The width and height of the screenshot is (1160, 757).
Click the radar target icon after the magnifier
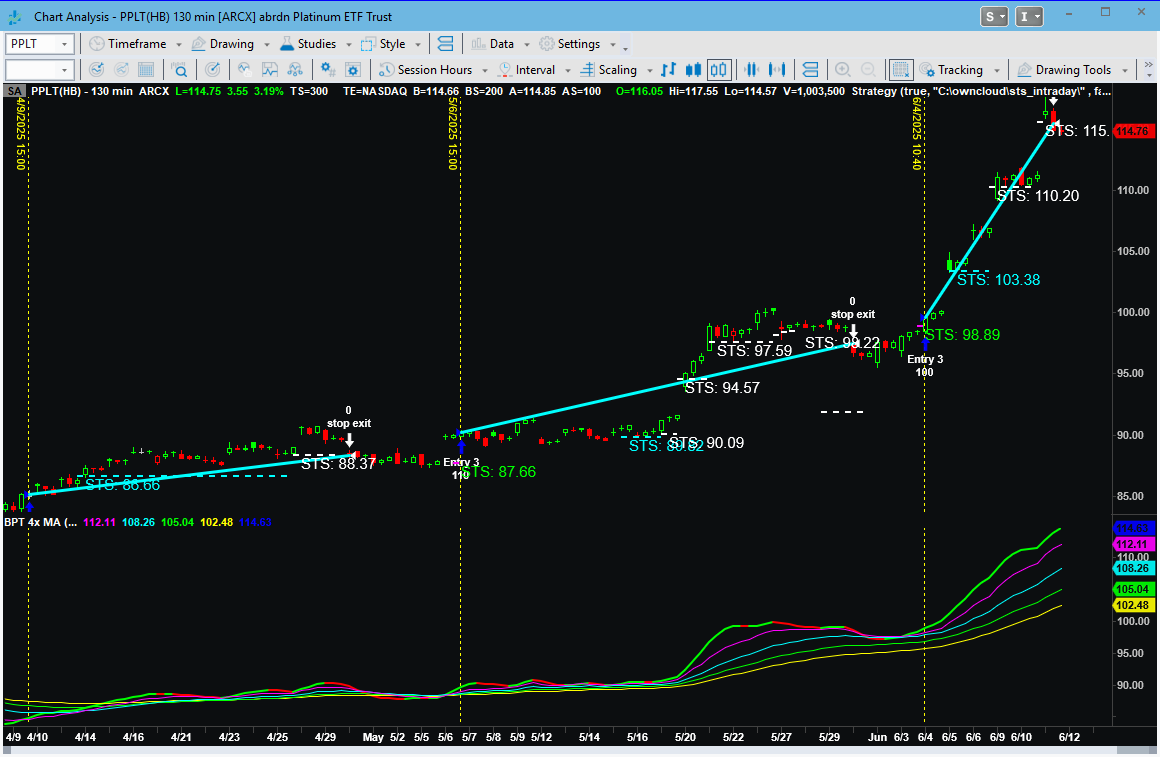pyautogui.click(x=212, y=70)
